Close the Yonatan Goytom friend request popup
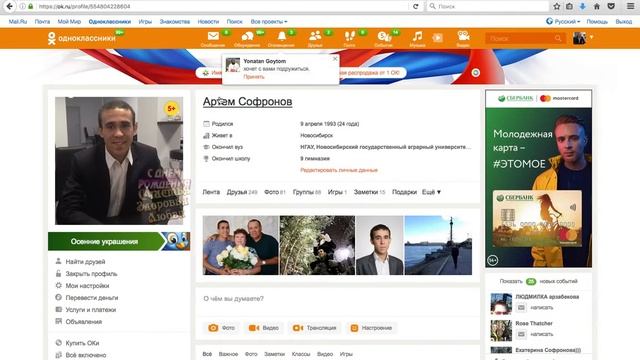The width and height of the screenshot is (640, 360). [x=335, y=59]
